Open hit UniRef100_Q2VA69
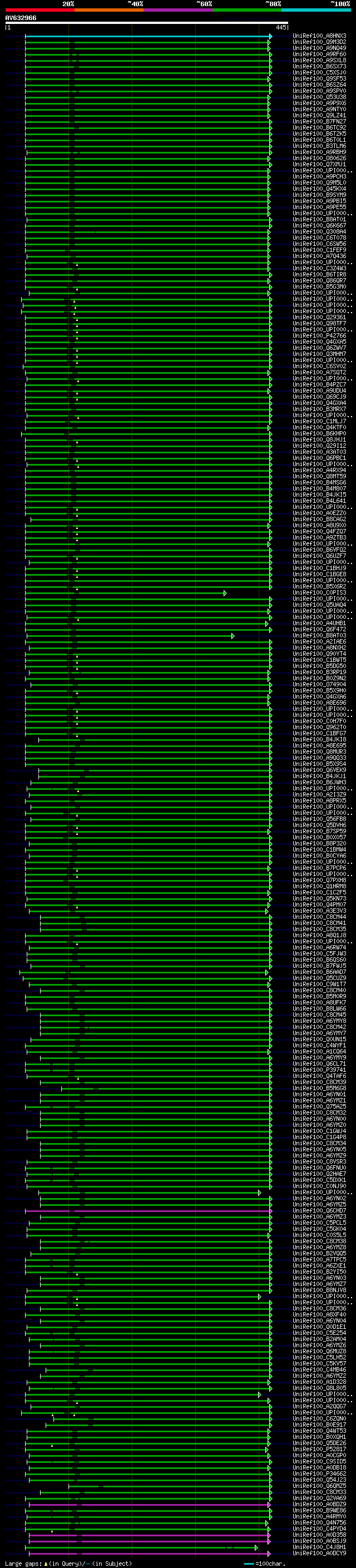Screen dimensions: 356x1568 pos(319,1498)
